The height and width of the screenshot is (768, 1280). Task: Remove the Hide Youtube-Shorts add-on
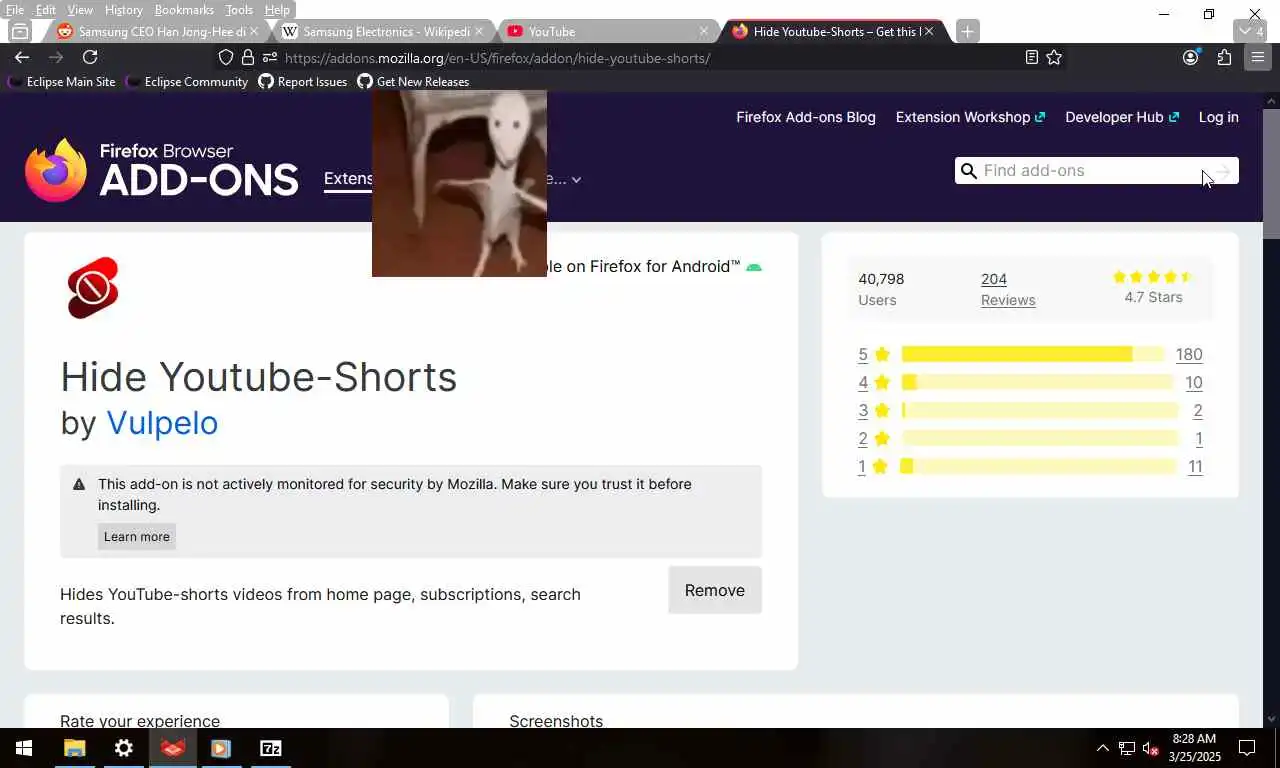pos(715,590)
